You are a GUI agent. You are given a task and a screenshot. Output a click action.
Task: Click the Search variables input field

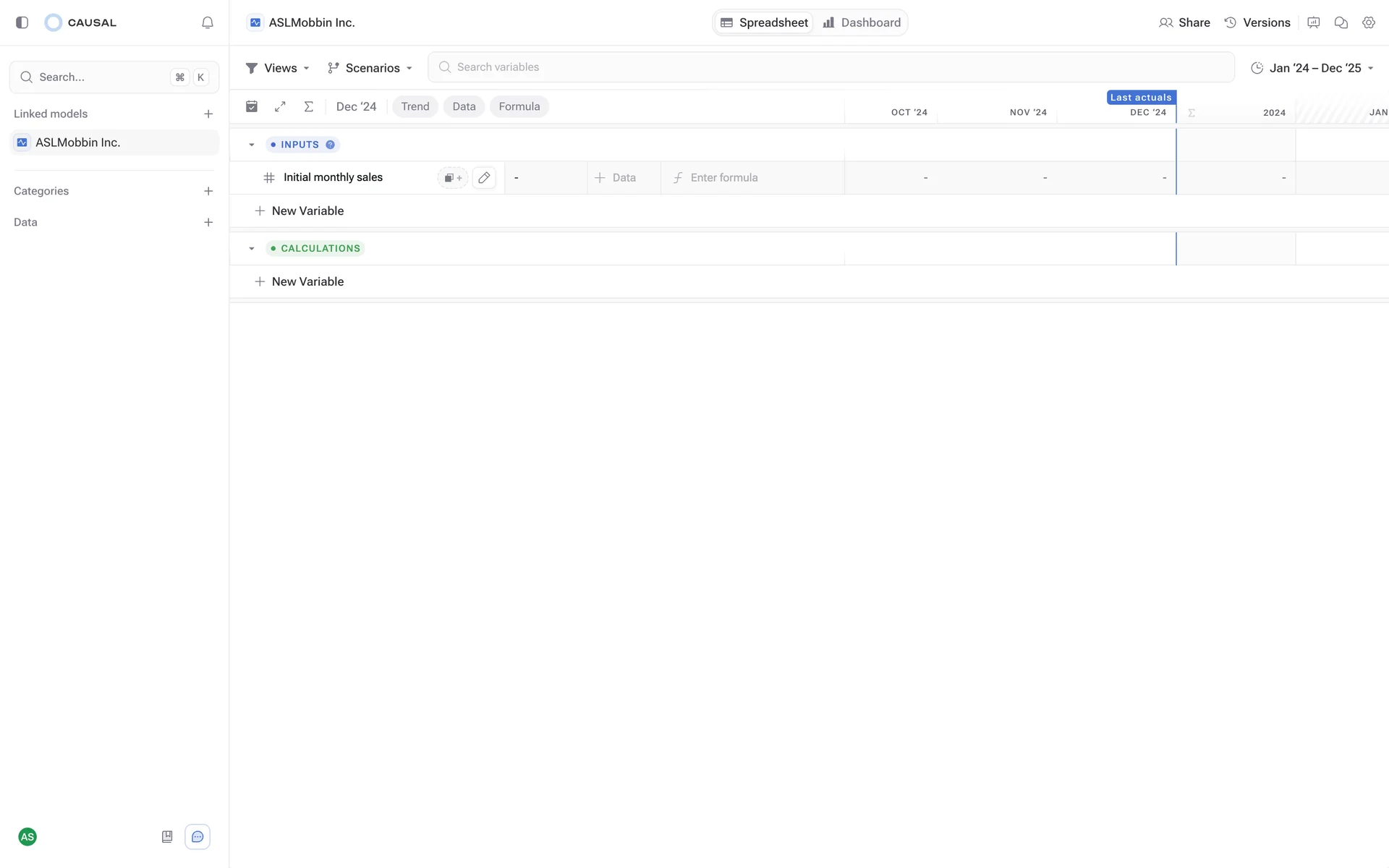click(x=831, y=67)
